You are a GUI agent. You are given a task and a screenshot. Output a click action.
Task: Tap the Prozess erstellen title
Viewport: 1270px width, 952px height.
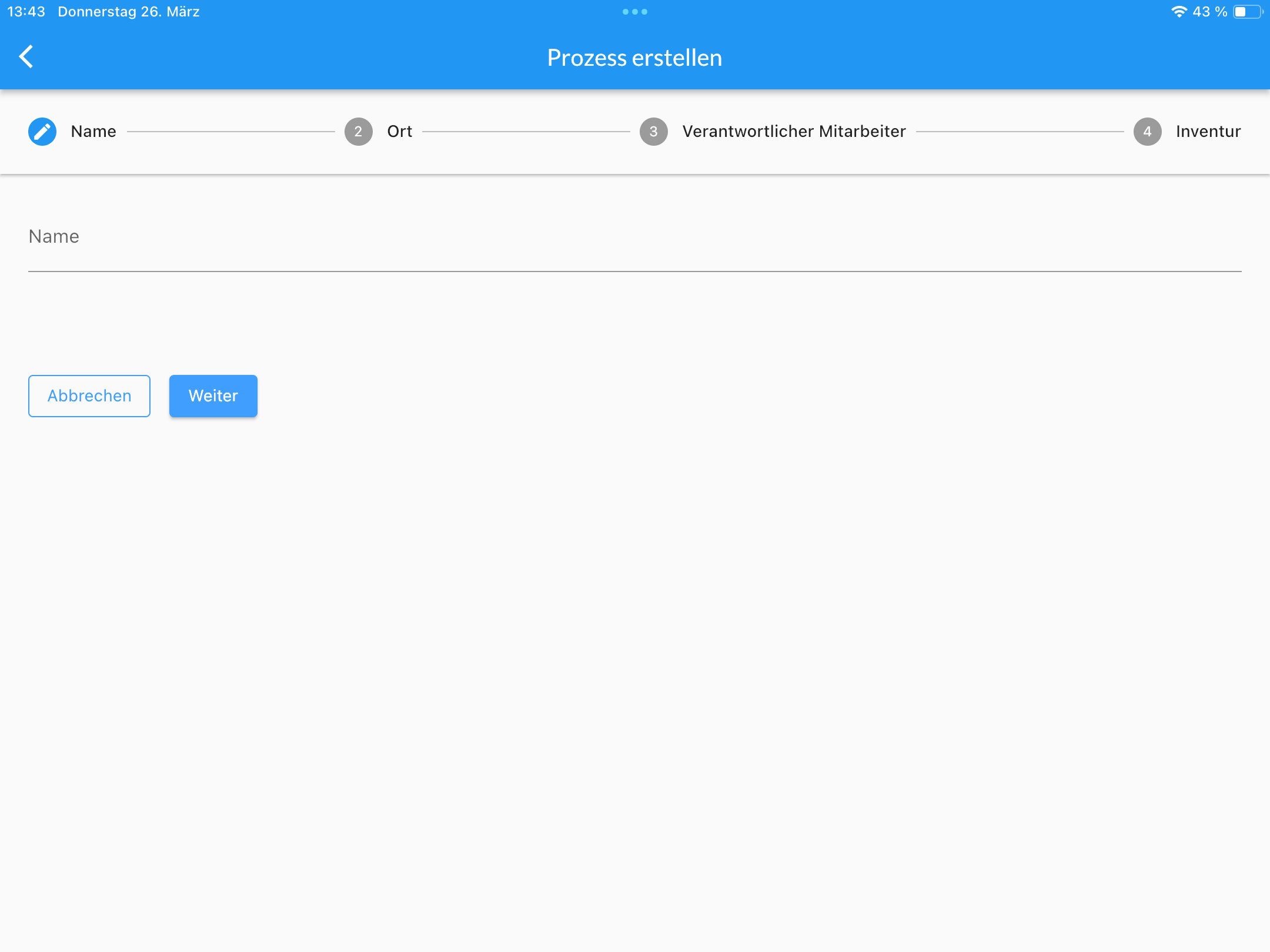pyautogui.click(x=634, y=58)
